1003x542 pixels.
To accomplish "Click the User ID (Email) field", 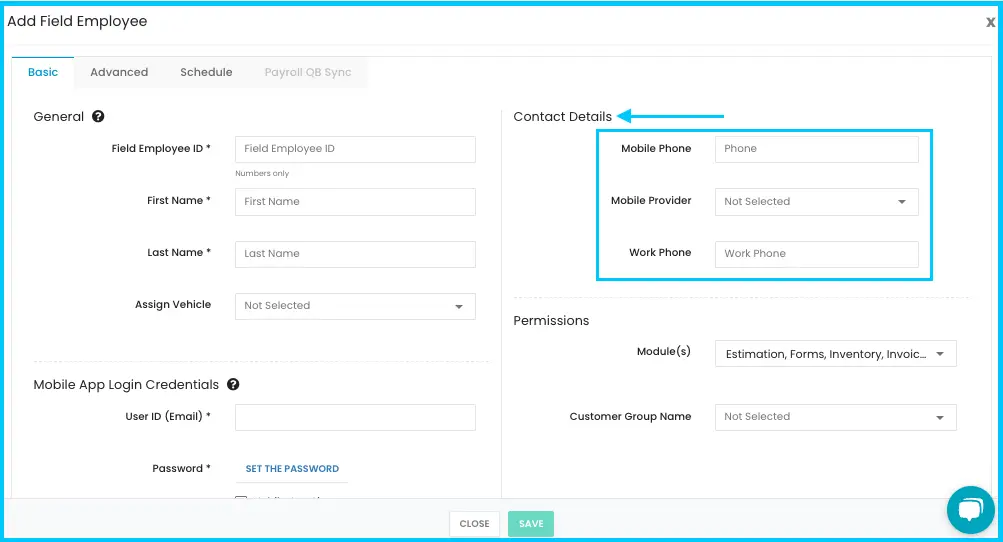I will pos(355,417).
